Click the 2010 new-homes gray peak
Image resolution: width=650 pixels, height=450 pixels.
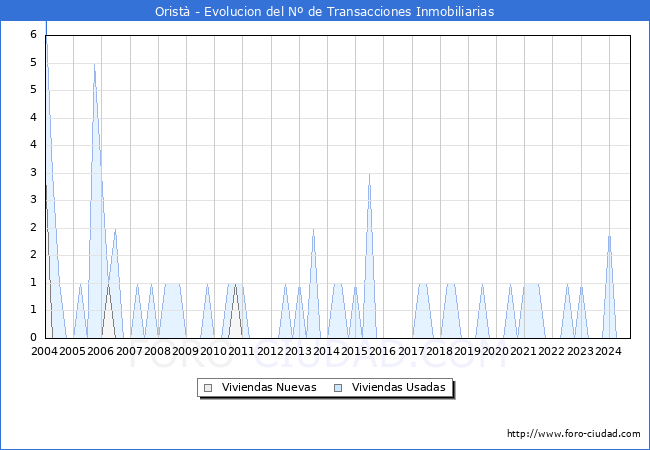235,285
